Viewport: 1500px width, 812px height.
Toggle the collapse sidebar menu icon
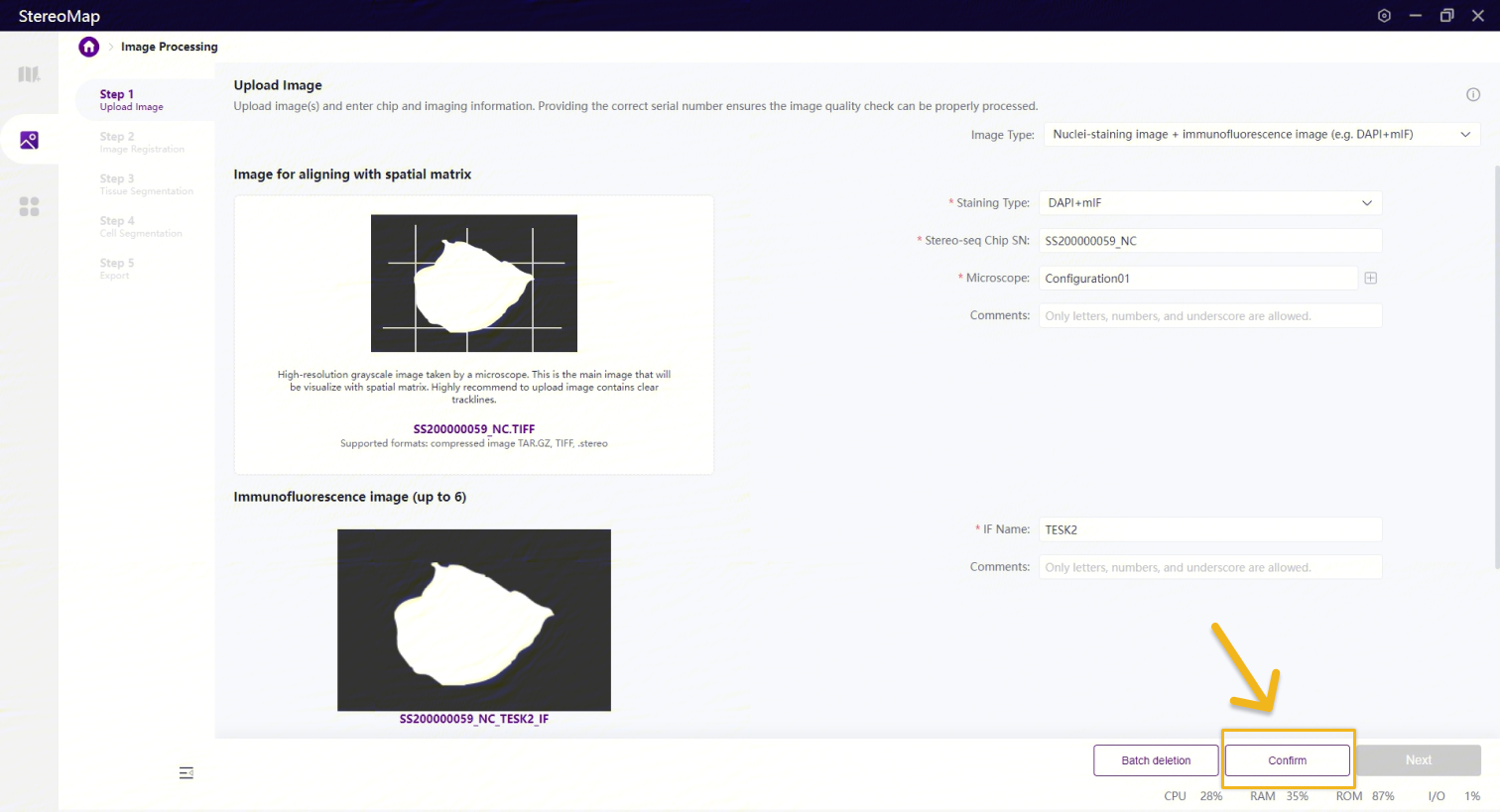pos(186,772)
